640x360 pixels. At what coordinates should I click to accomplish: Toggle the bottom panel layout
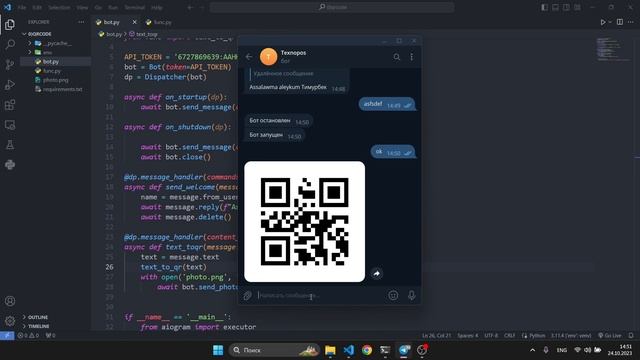556,7
